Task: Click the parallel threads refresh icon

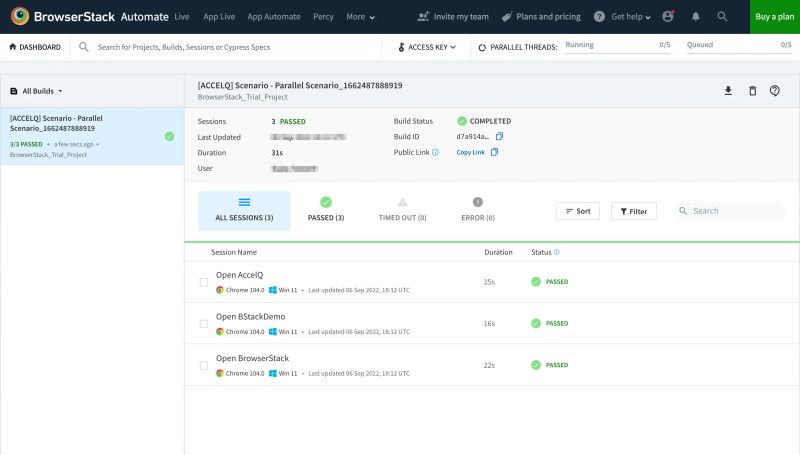Action: point(482,47)
